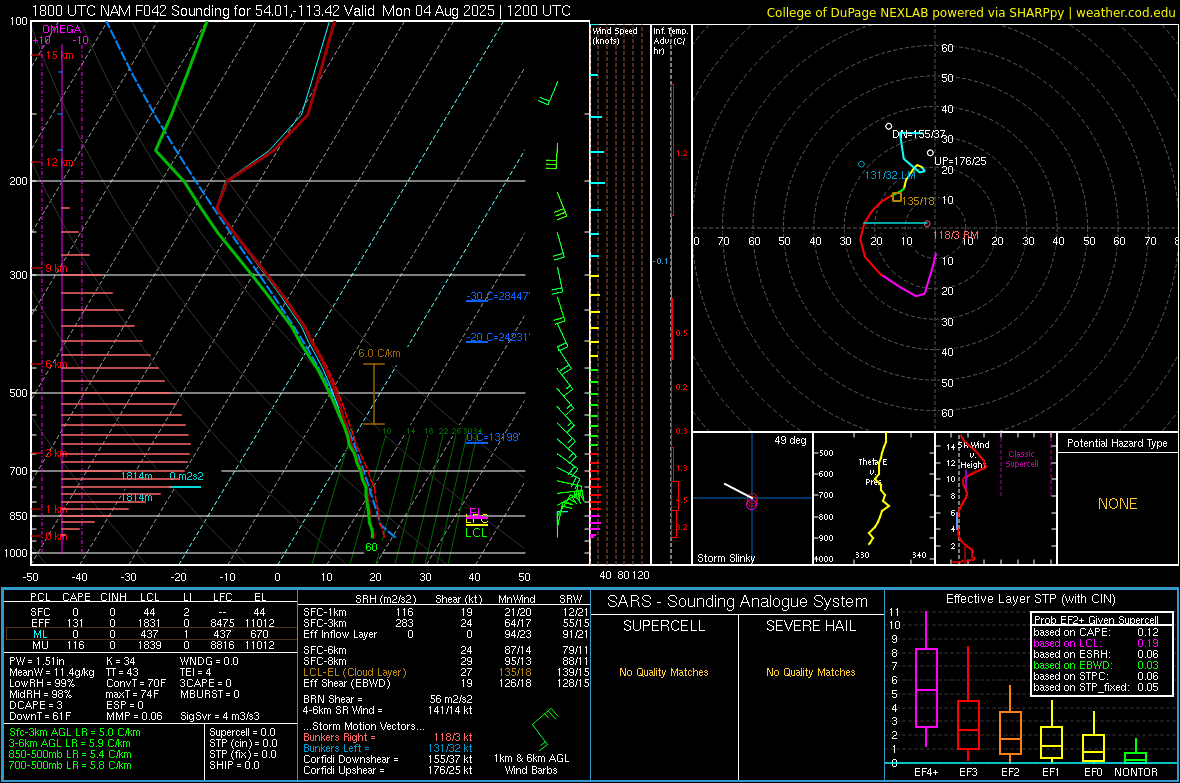Click the sounding title with 54.01,-113.42 coordinates
Screen dimensions: 1180x783
(x=301, y=11)
